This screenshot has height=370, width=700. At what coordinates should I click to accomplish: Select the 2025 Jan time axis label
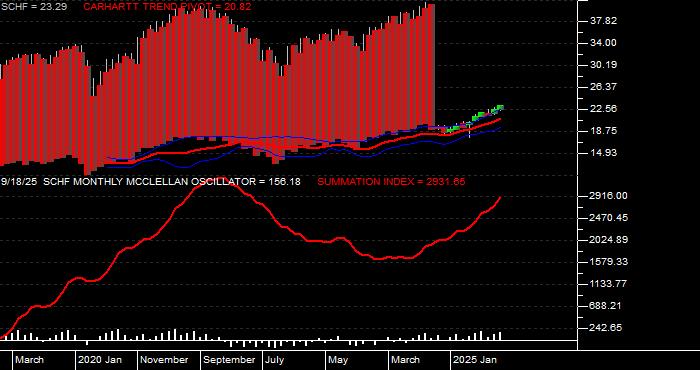coord(475,360)
